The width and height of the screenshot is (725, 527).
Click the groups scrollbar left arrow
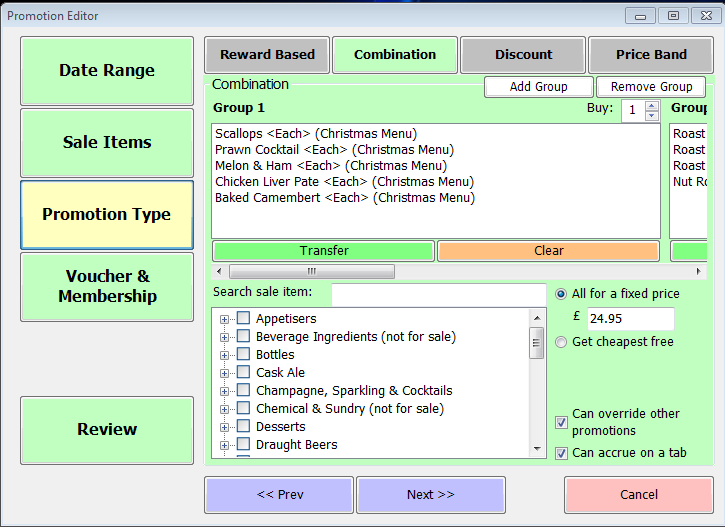219,271
